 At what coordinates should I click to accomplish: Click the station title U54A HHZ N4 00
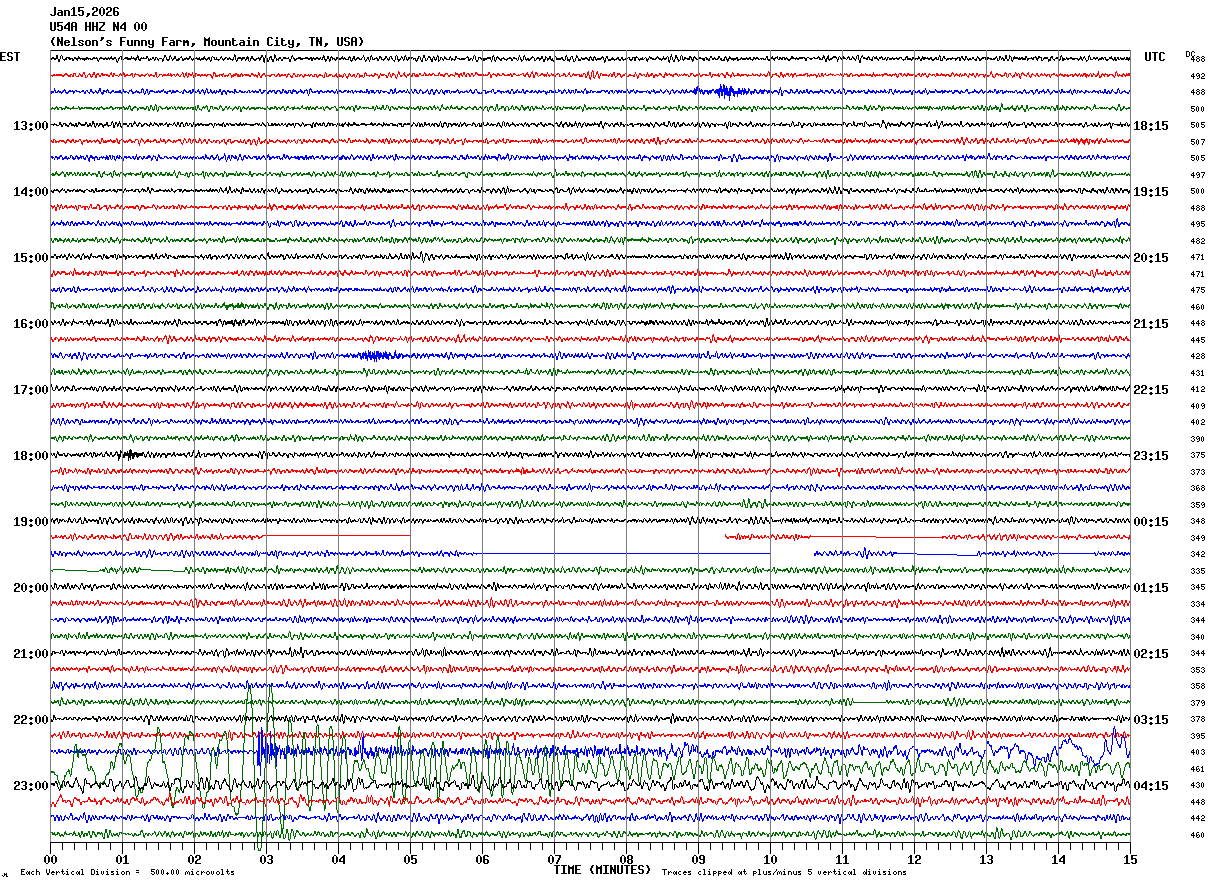pyautogui.click(x=98, y=27)
